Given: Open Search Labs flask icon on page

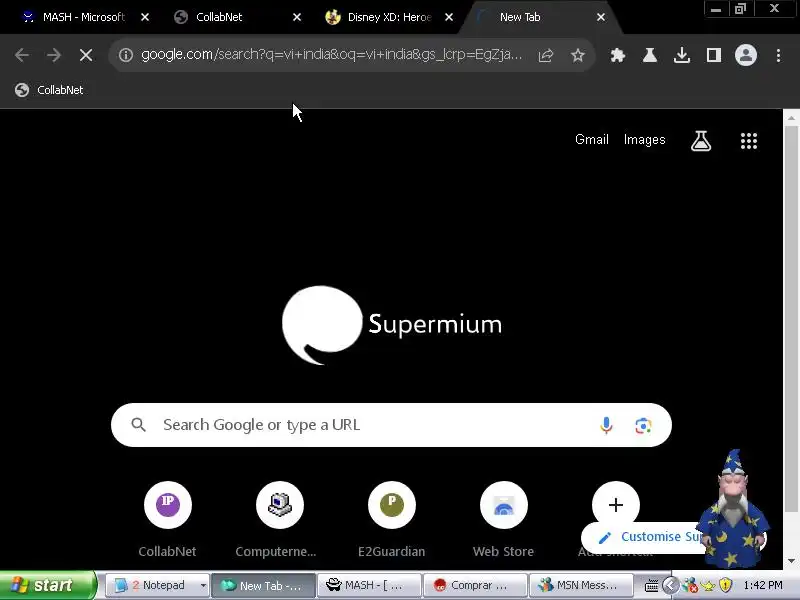Looking at the screenshot, I should (x=701, y=141).
